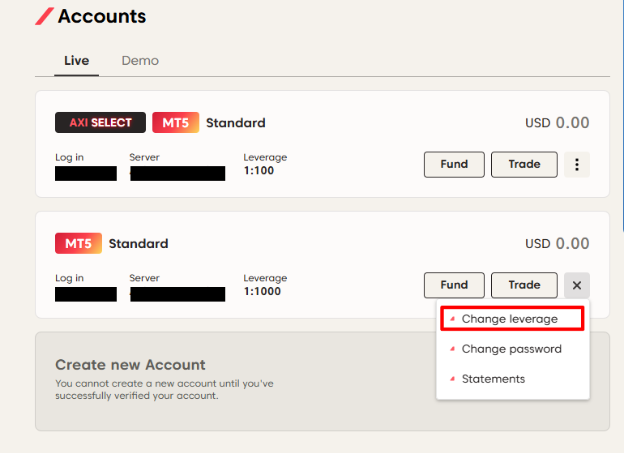Screen dimensions: 624x453
Task: Click the red slash logo beside Accounts
Action: tap(45, 17)
